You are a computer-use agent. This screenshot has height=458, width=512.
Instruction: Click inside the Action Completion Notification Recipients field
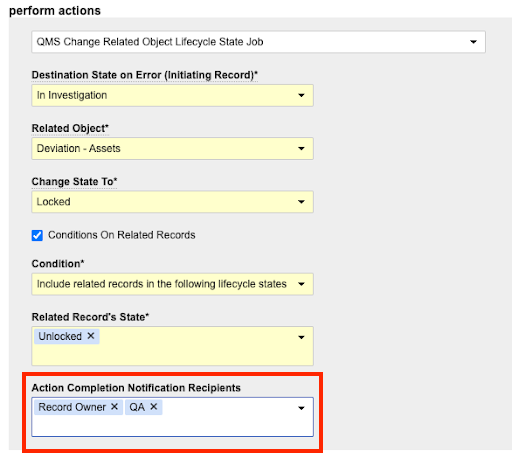coord(172,417)
